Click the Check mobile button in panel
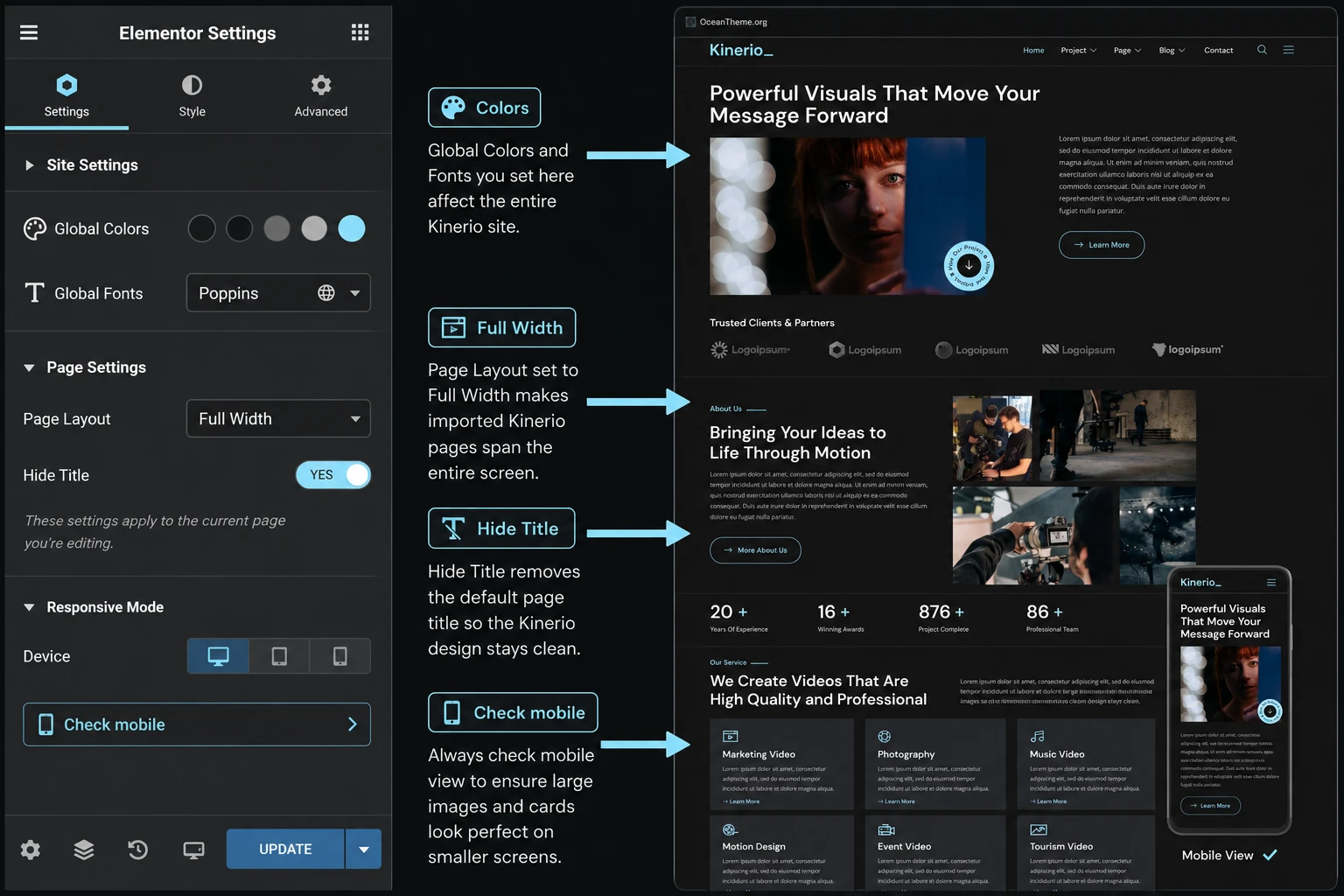This screenshot has width=1344, height=896. click(197, 724)
